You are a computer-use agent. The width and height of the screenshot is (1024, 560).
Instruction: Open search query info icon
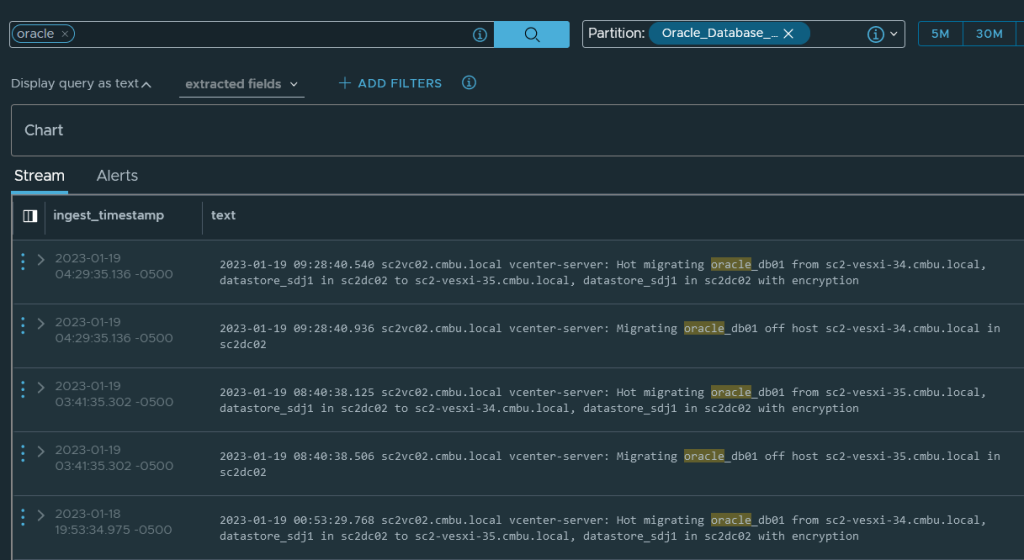pos(480,35)
